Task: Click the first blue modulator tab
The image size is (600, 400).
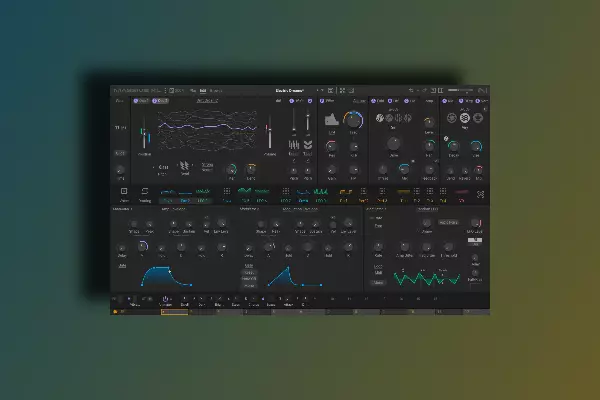Action: (168, 194)
